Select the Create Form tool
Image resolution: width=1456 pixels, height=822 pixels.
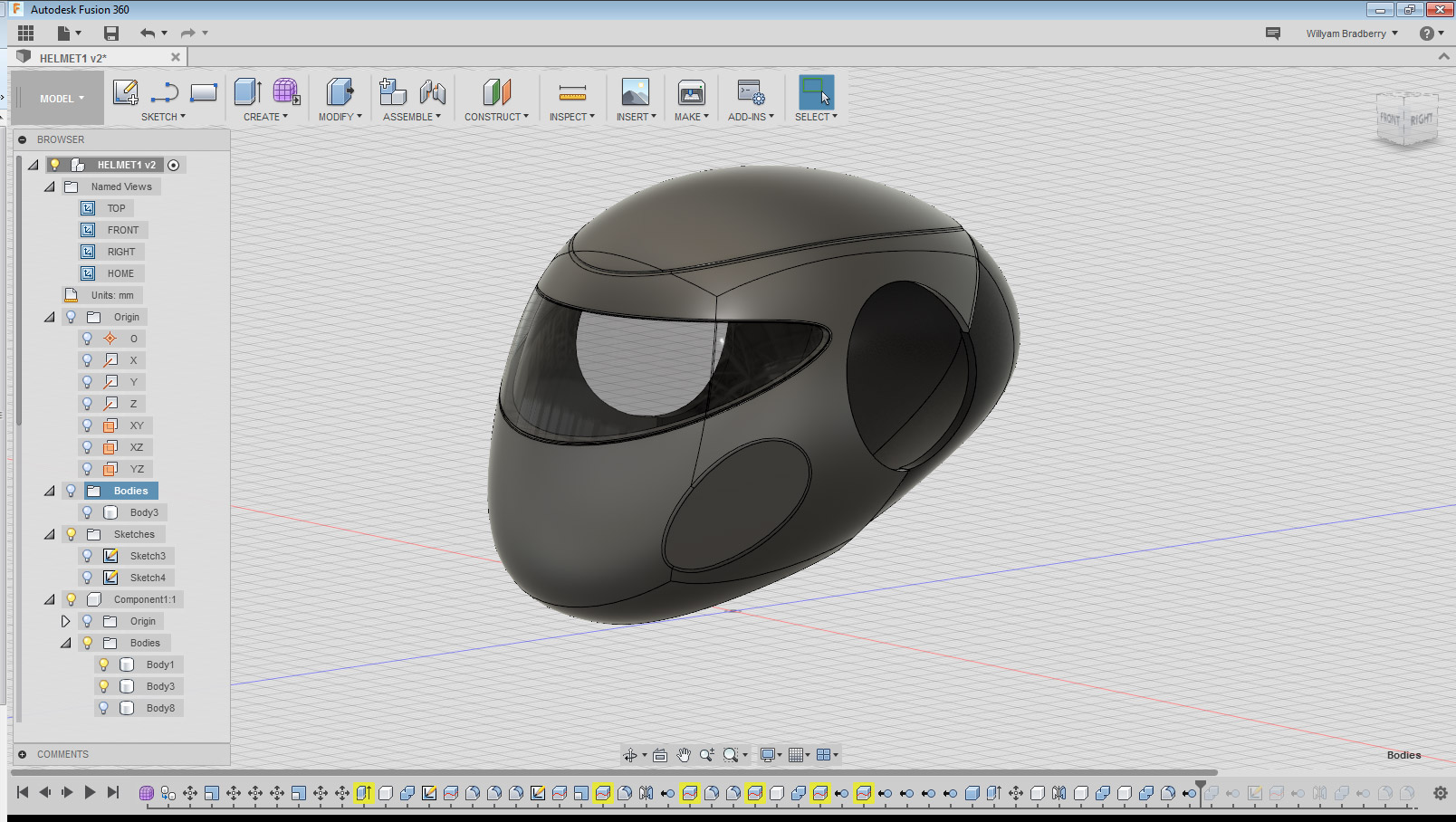coord(287,91)
